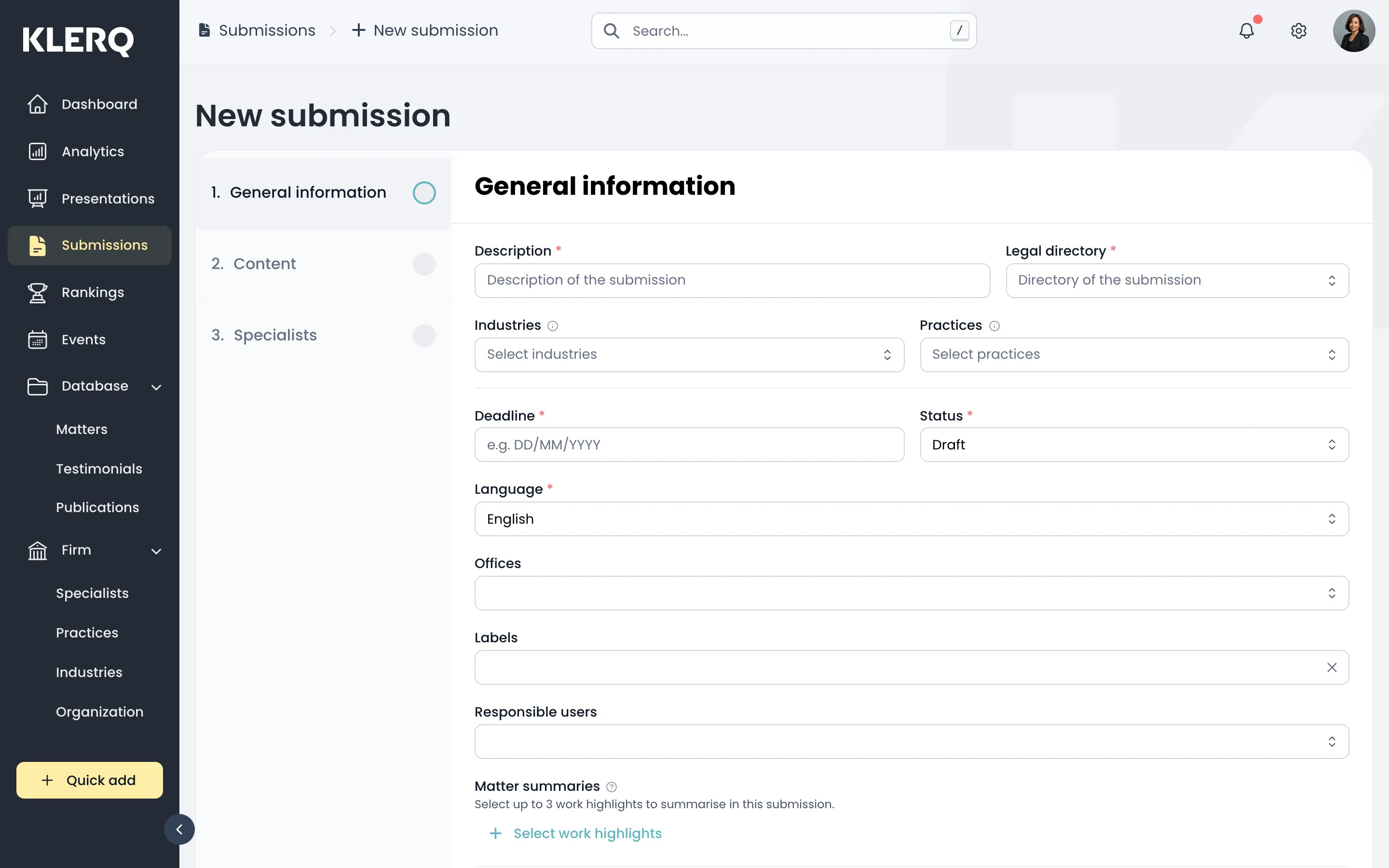Image resolution: width=1389 pixels, height=868 pixels.
Task: Show the Industries info tooltip icon
Action: [553, 326]
